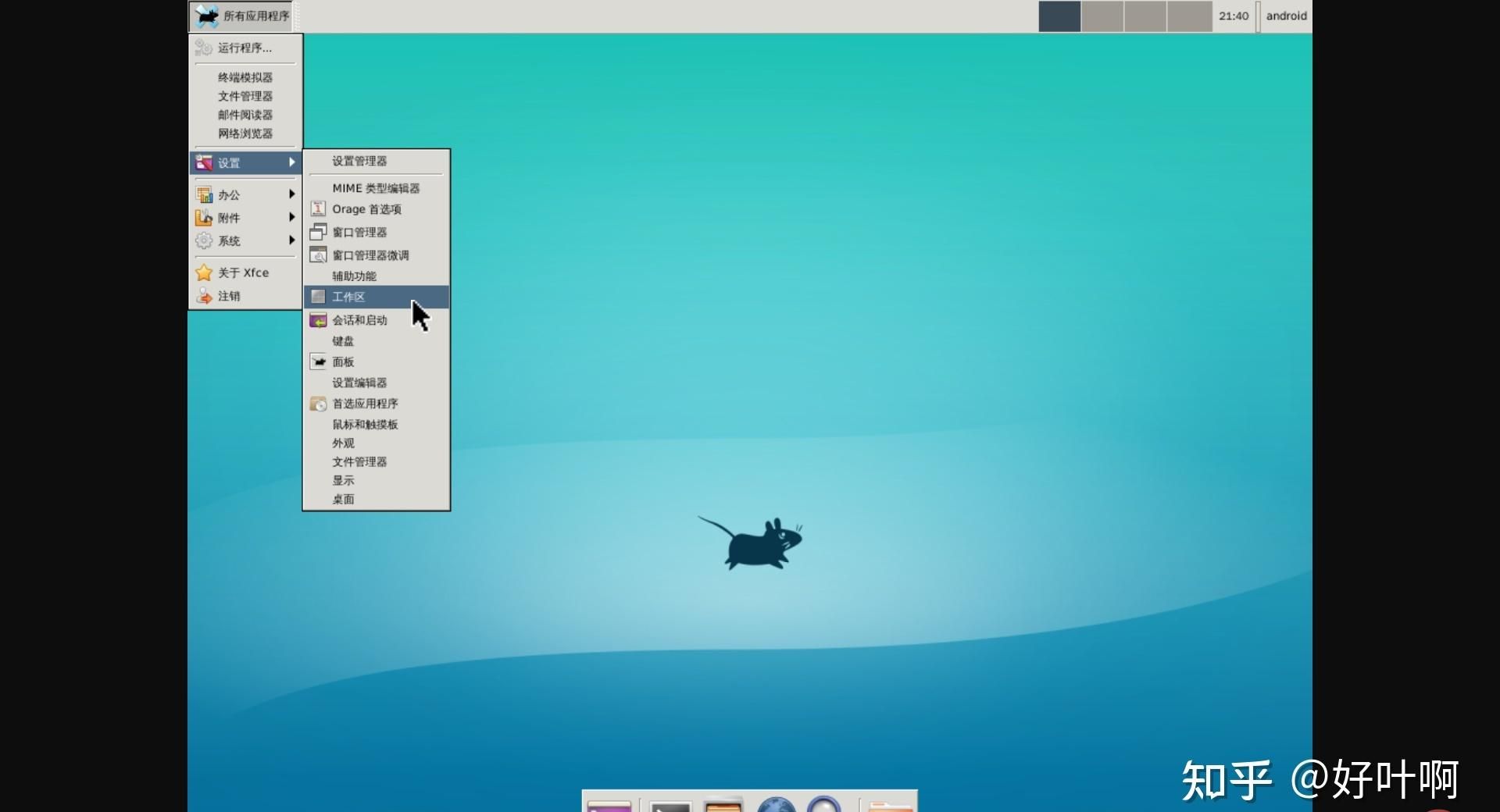
Task: Click the Xfce mouse logo in the panel
Action: coord(206,16)
